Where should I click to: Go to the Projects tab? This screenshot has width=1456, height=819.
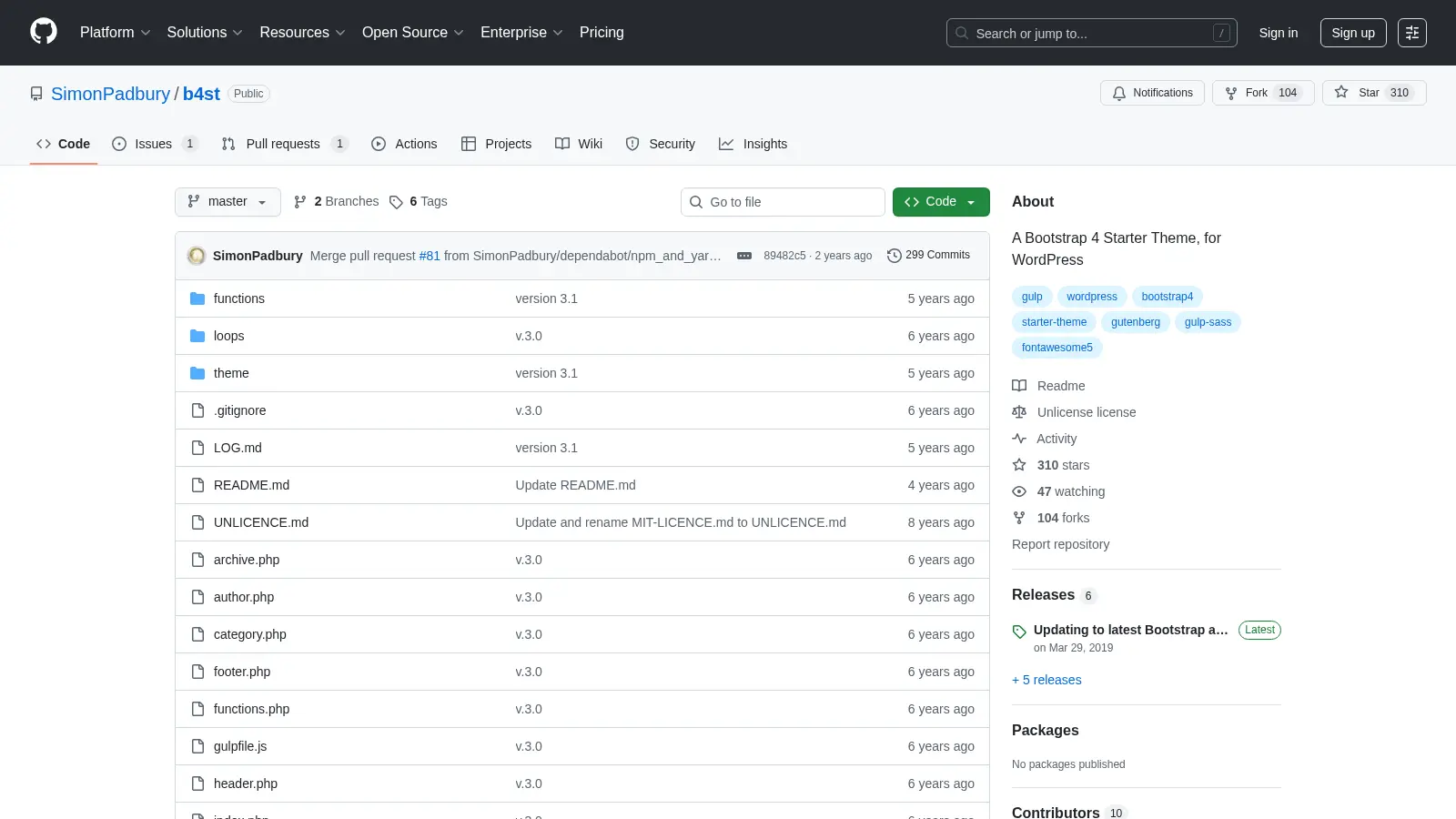click(x=497, y=144)
